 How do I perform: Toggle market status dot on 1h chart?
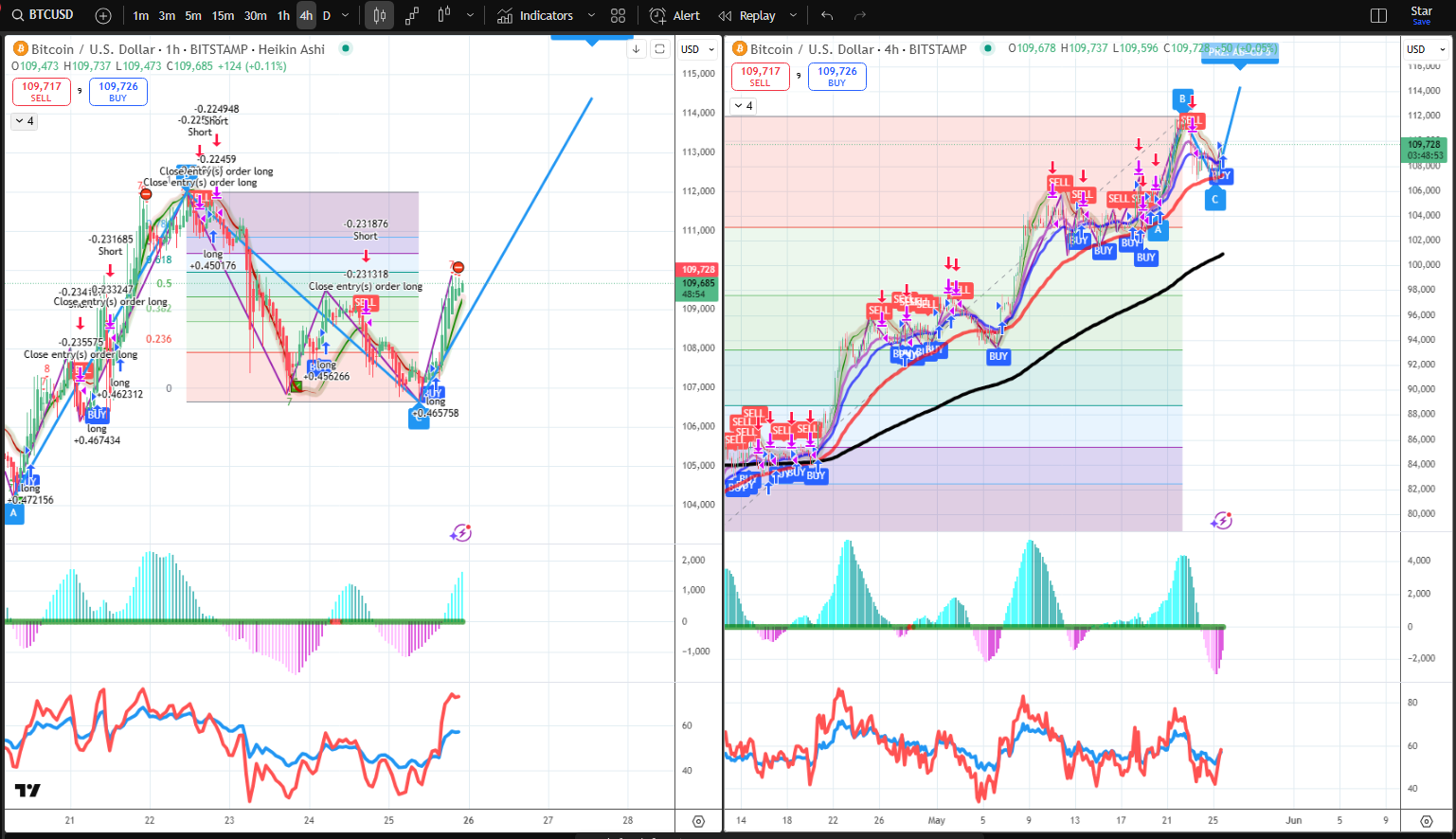click(346, 48)
